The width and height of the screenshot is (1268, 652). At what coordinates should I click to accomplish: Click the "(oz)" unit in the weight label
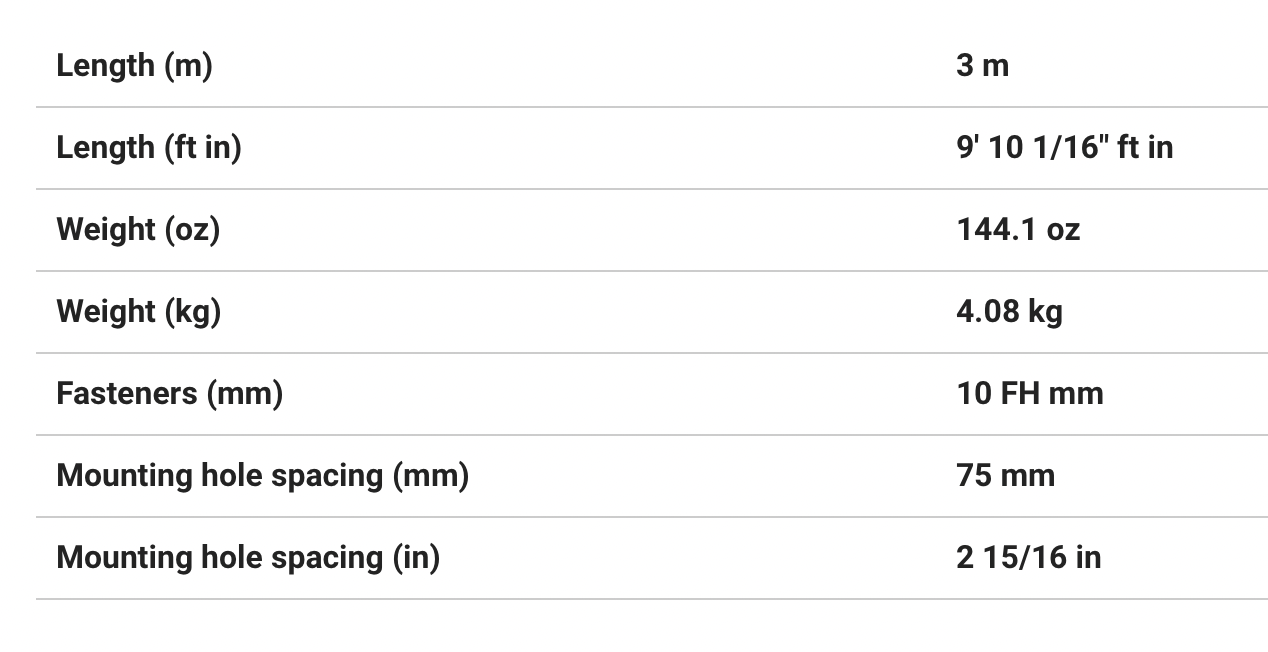[193, 230]
